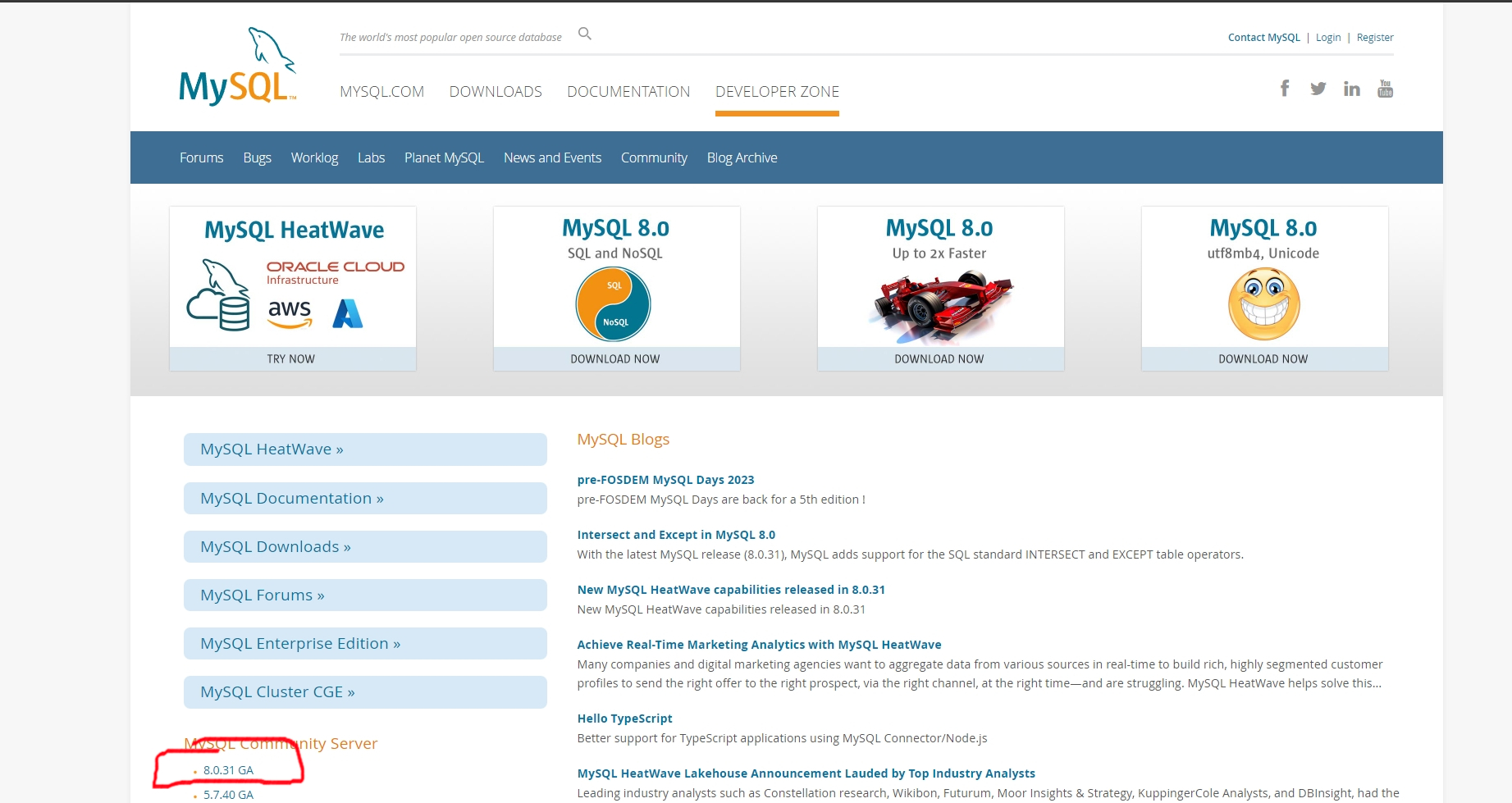Click the MySQL dolphin logo
This screenshot has height=803, width=1512.
coord(238,66)
